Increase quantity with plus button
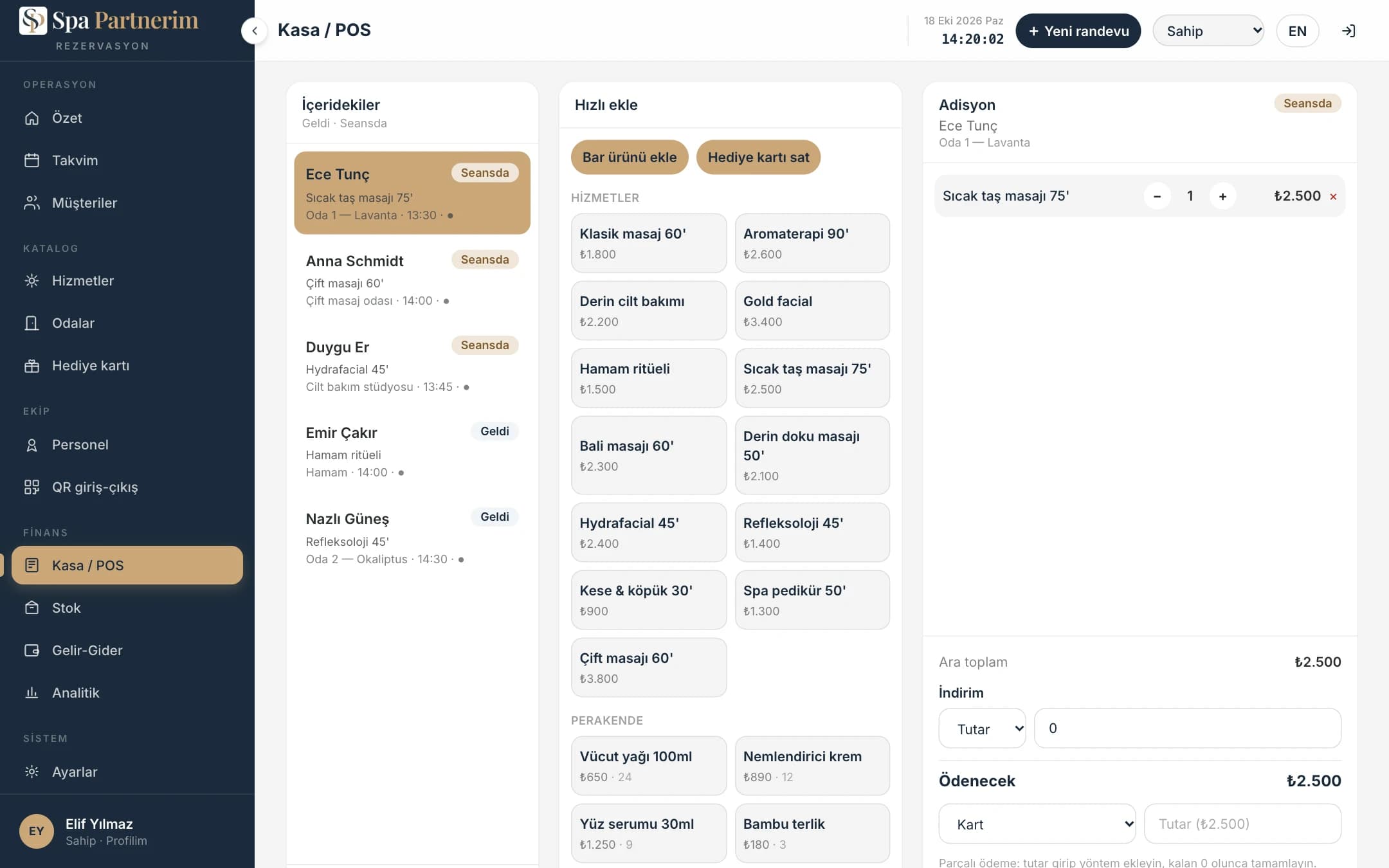 (1222, 196)
